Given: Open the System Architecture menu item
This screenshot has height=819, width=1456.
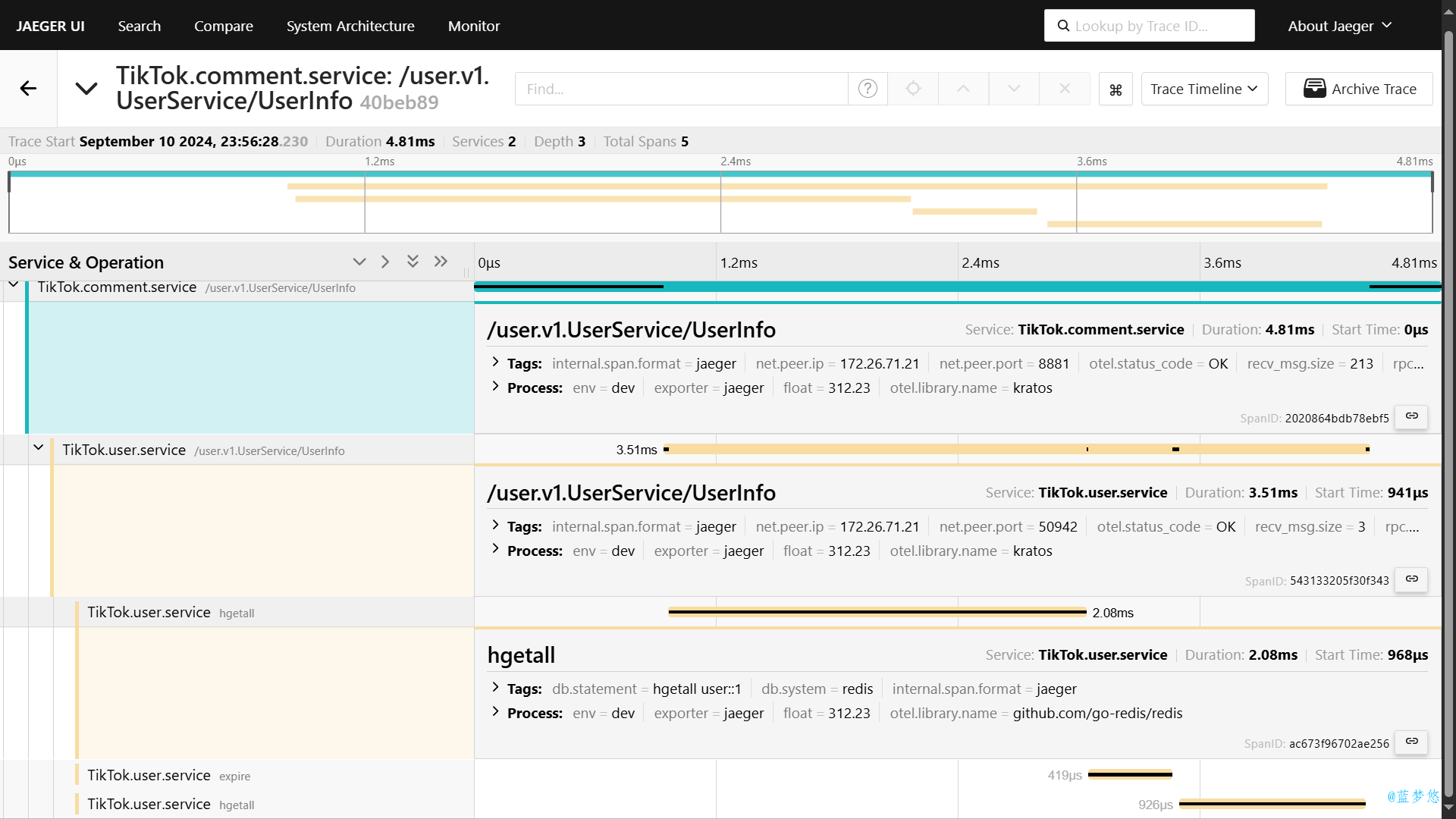Looking at the screenshot, I should point(350,26).
